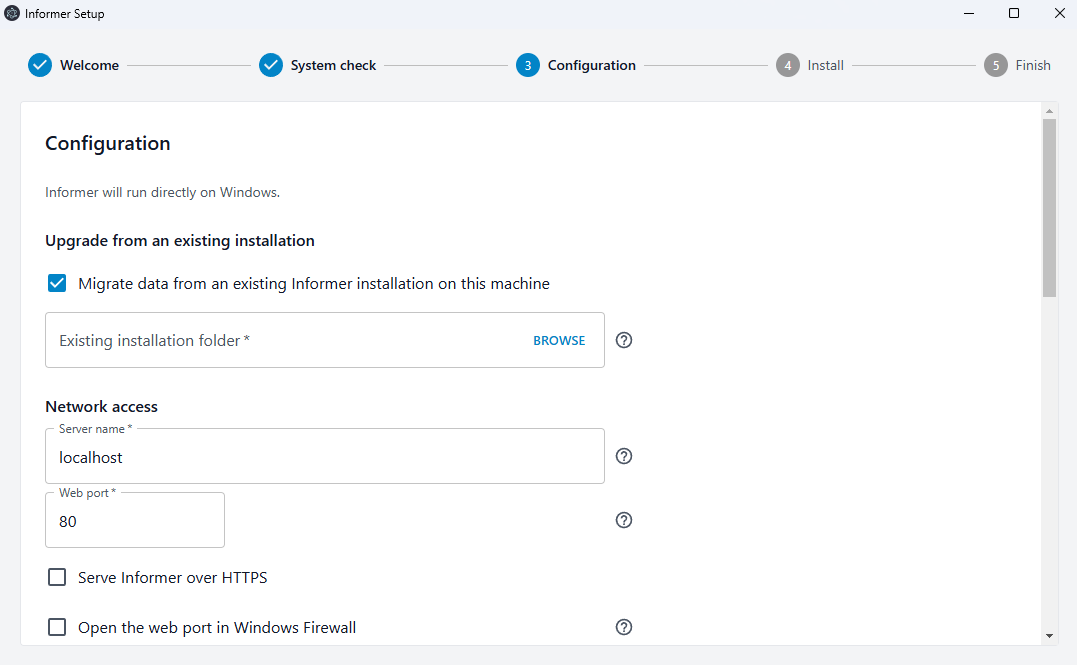Select the Configuration step label
The image size is (1077, 665).
(591, 65)
